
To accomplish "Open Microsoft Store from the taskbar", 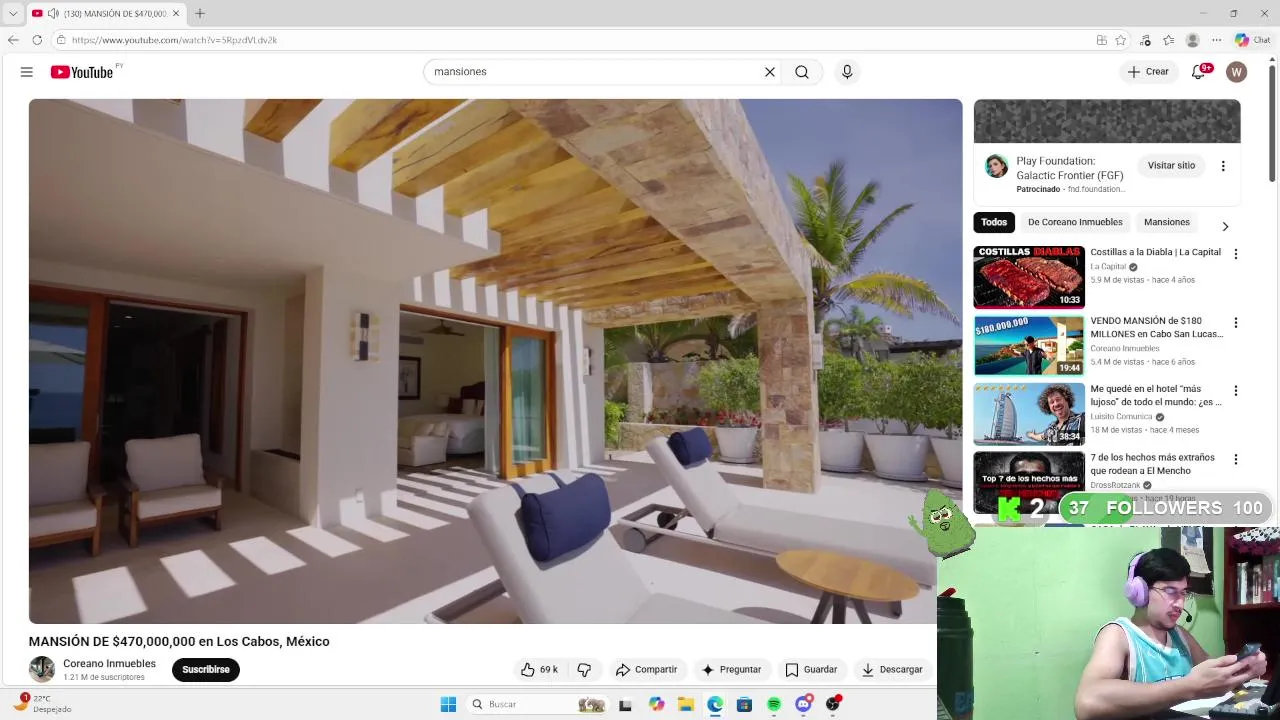I will pyautogui.click(x=744, y=705).
